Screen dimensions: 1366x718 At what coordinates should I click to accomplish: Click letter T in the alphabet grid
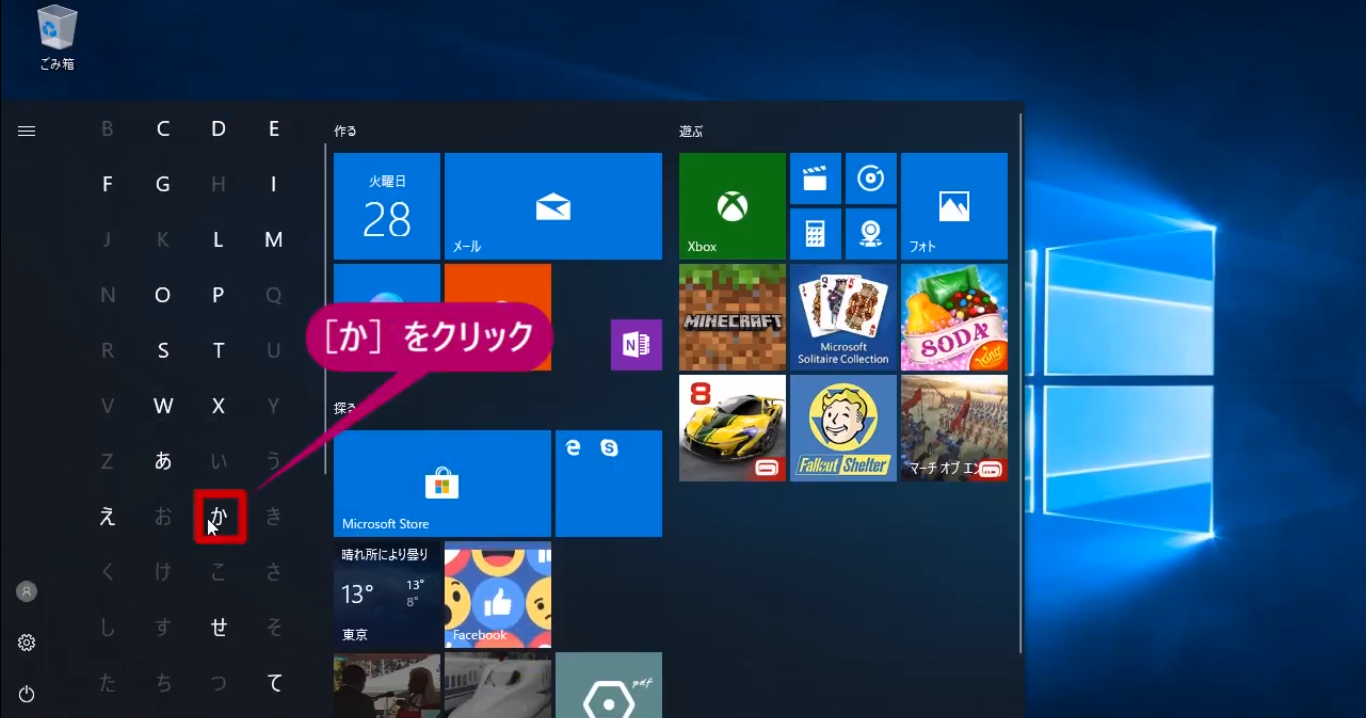218,351
